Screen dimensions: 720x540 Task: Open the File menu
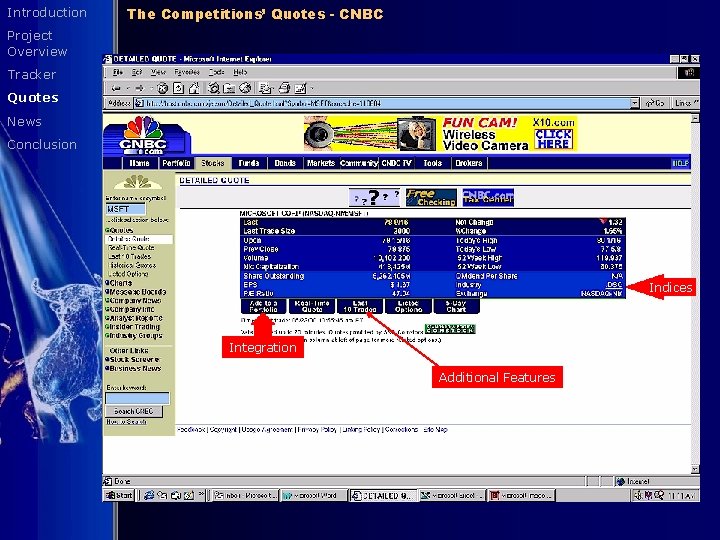[x=118, y=73]
